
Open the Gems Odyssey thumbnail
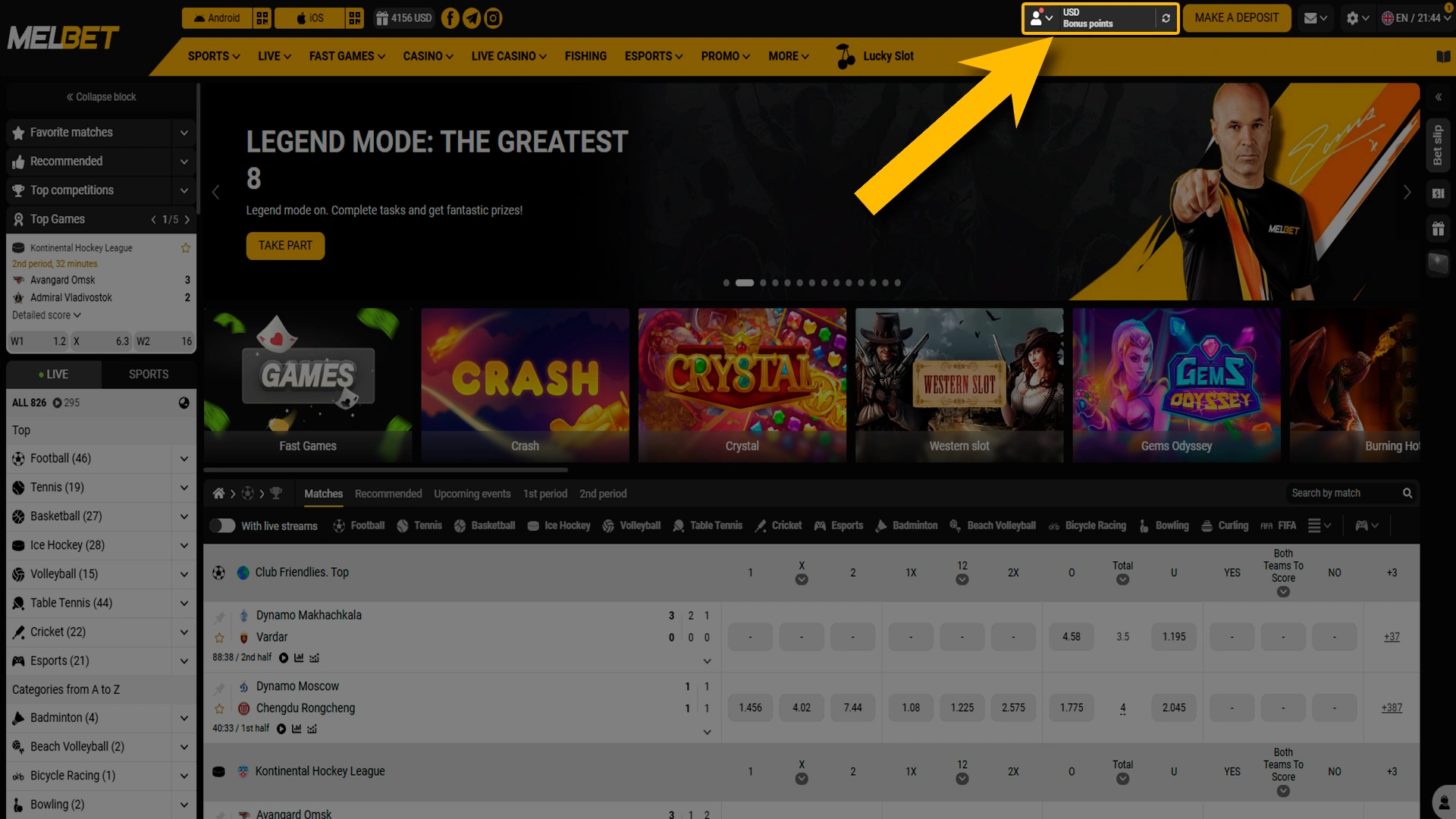[x=1176, y=385]
